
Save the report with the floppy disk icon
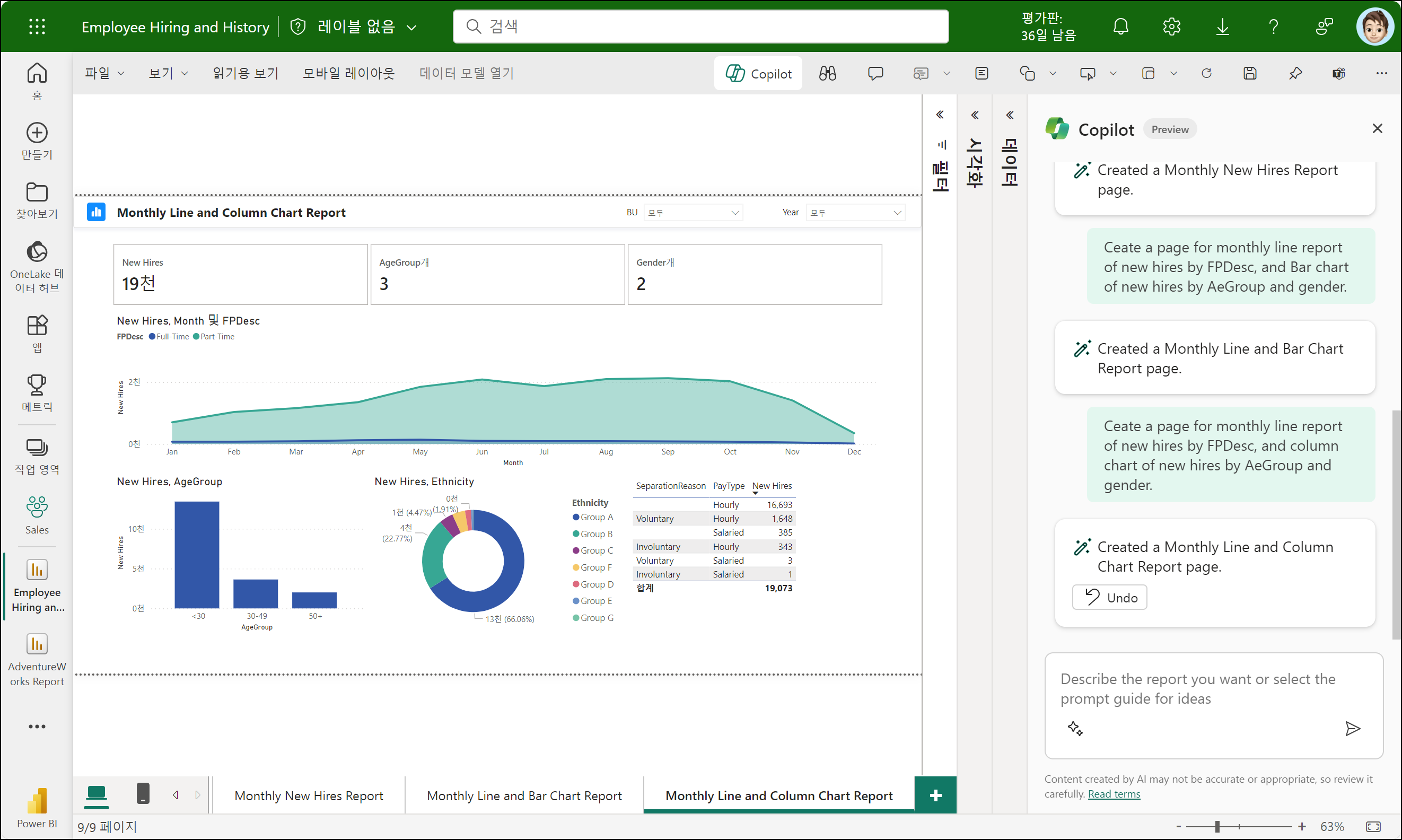click(x=1250, y=74)
